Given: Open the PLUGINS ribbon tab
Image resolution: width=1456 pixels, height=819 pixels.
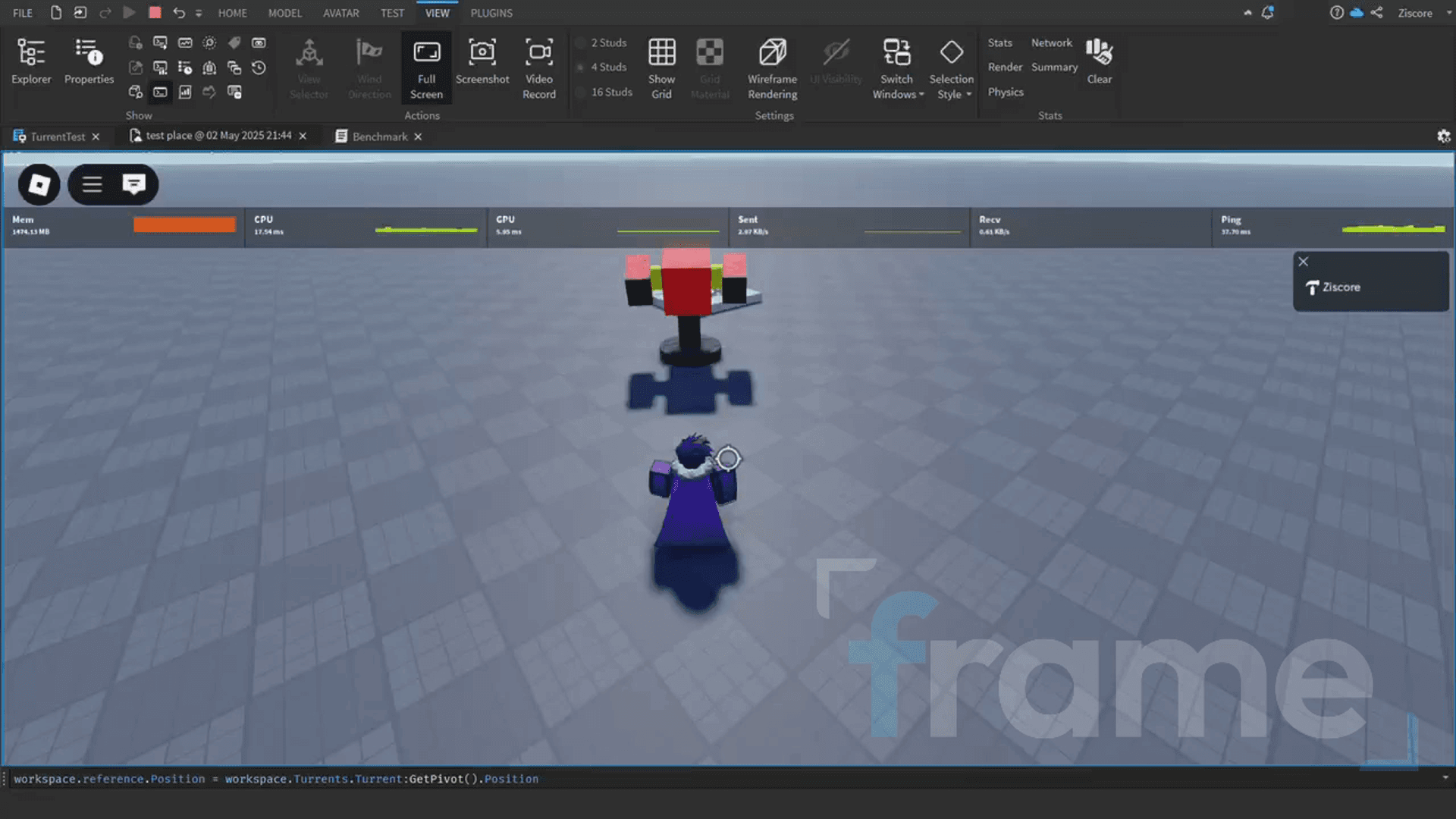Looking at the screenshot, I should [x=491, y=13].
